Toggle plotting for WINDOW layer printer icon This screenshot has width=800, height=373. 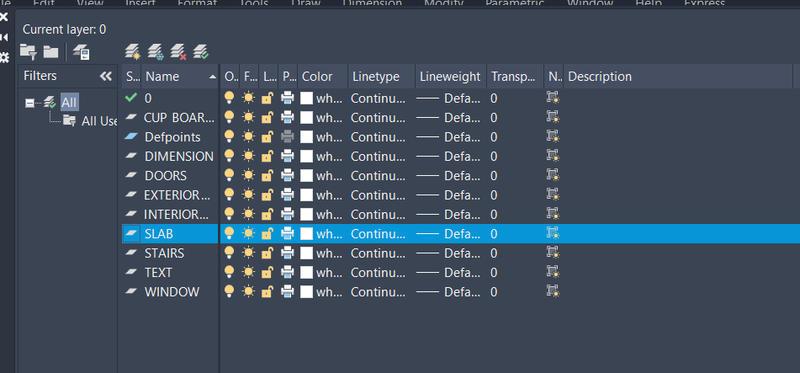coord(288,292)
